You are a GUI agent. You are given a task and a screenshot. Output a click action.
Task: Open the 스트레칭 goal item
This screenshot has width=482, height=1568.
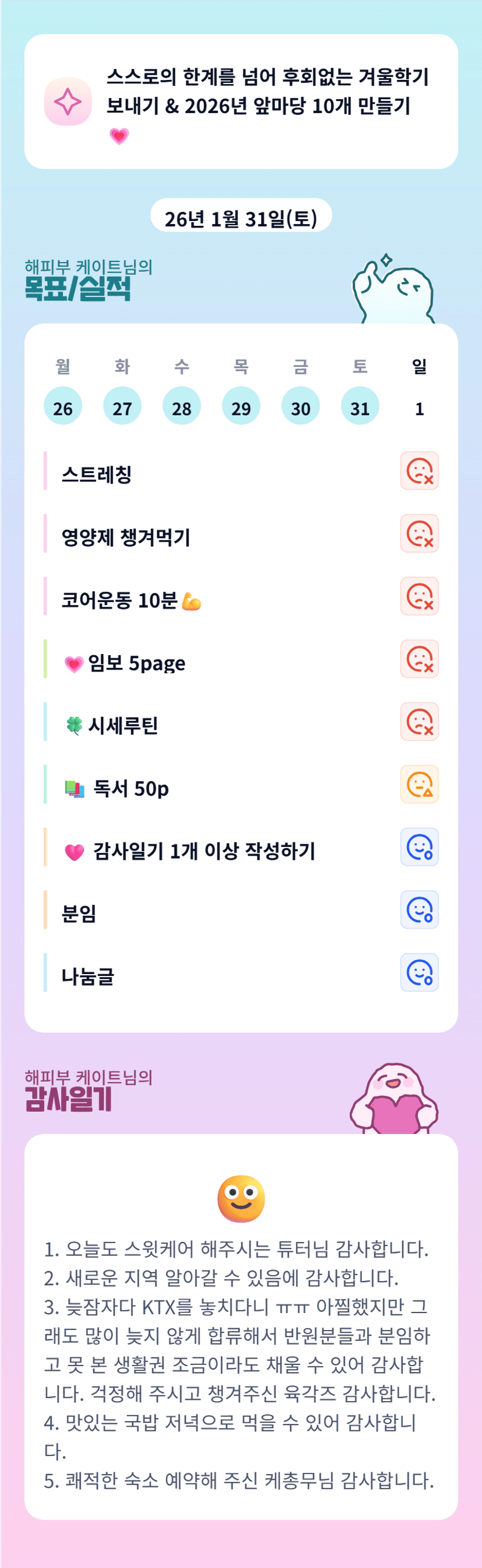click(97, 474)
